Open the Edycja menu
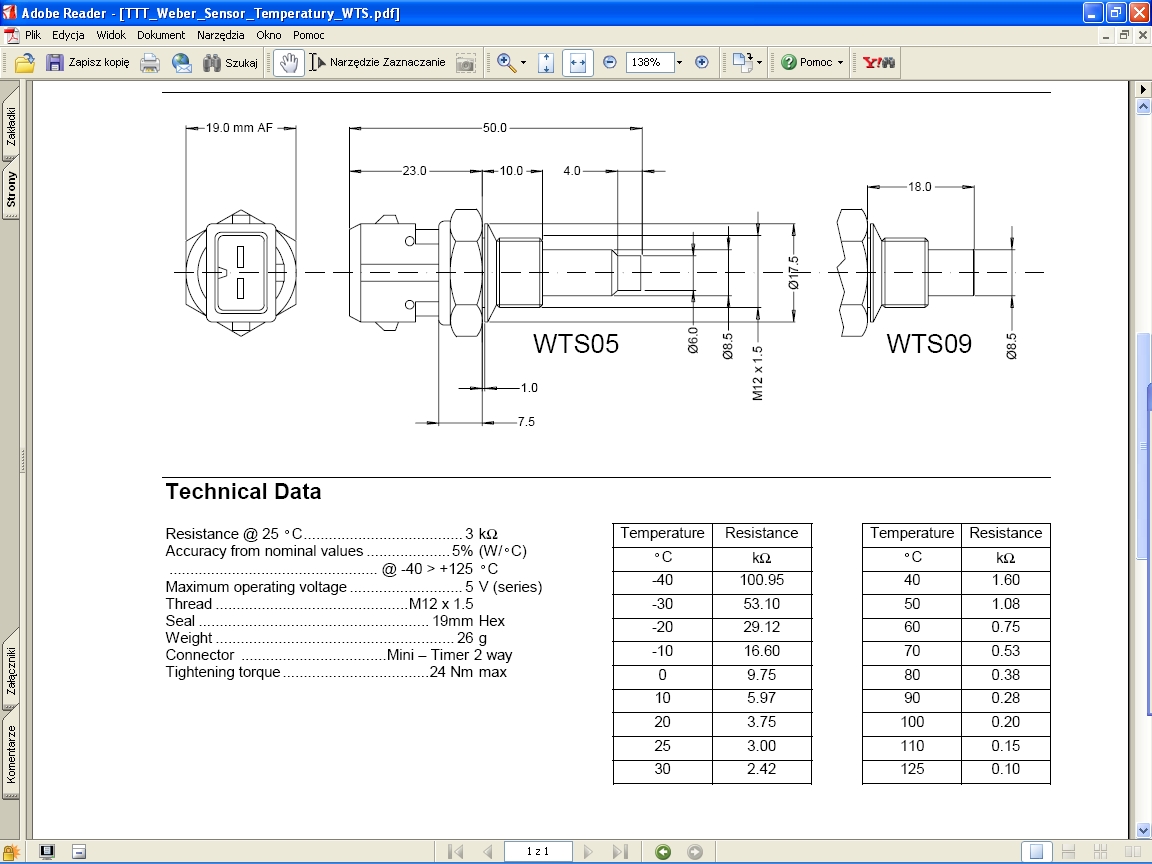 tap(68, 35)
